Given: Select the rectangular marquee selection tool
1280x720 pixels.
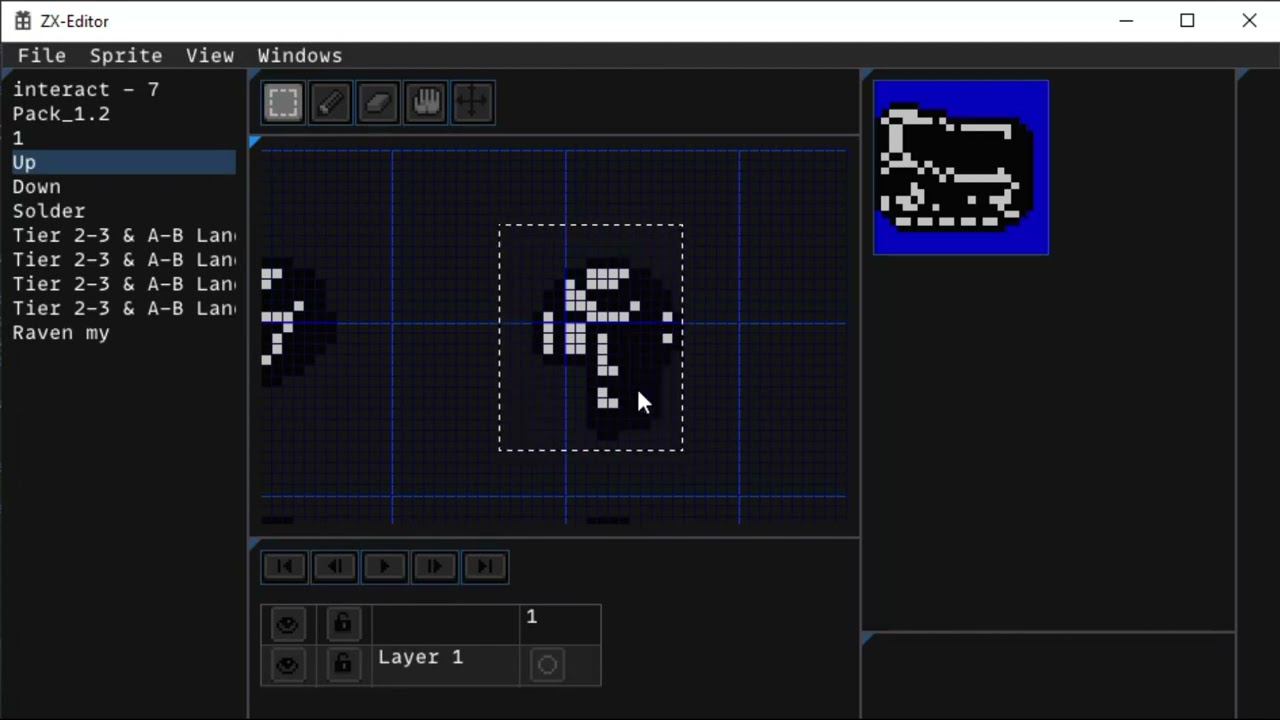Looking at the screenshot, I should tap(283, 102).
